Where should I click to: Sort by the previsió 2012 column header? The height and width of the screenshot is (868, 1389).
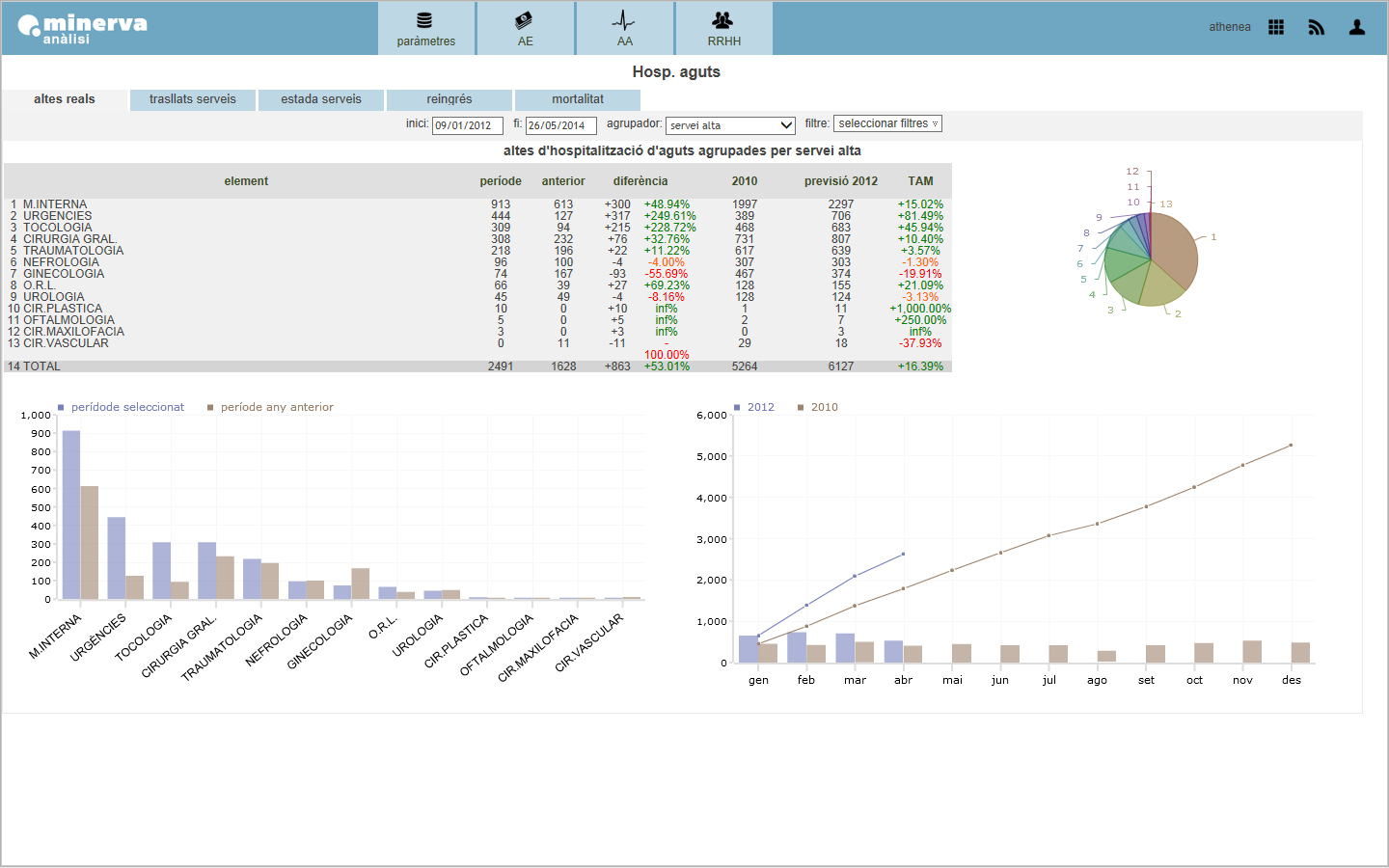[x=841, y=181]
